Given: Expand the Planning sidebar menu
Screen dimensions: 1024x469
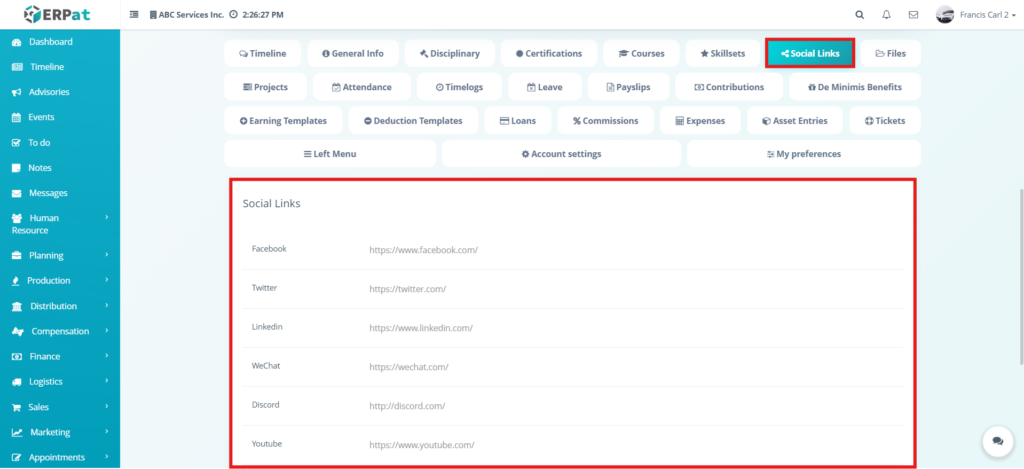Looking at the screenshot, I should coord(60,255).
